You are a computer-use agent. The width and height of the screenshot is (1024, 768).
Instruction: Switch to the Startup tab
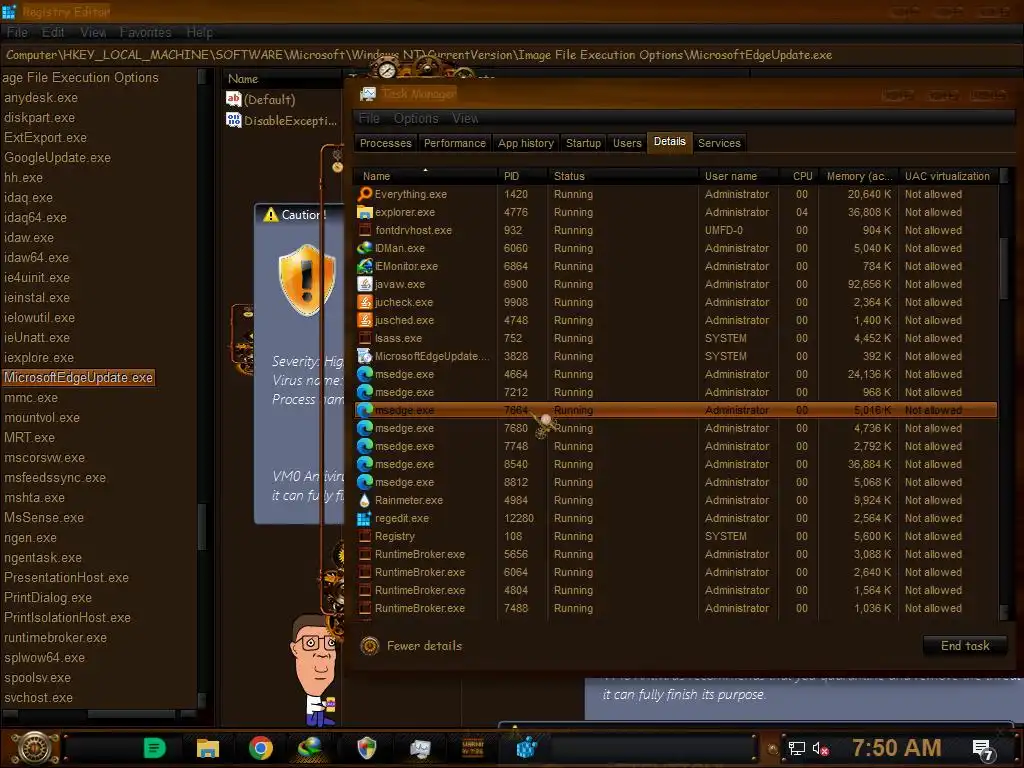(583, 143)
